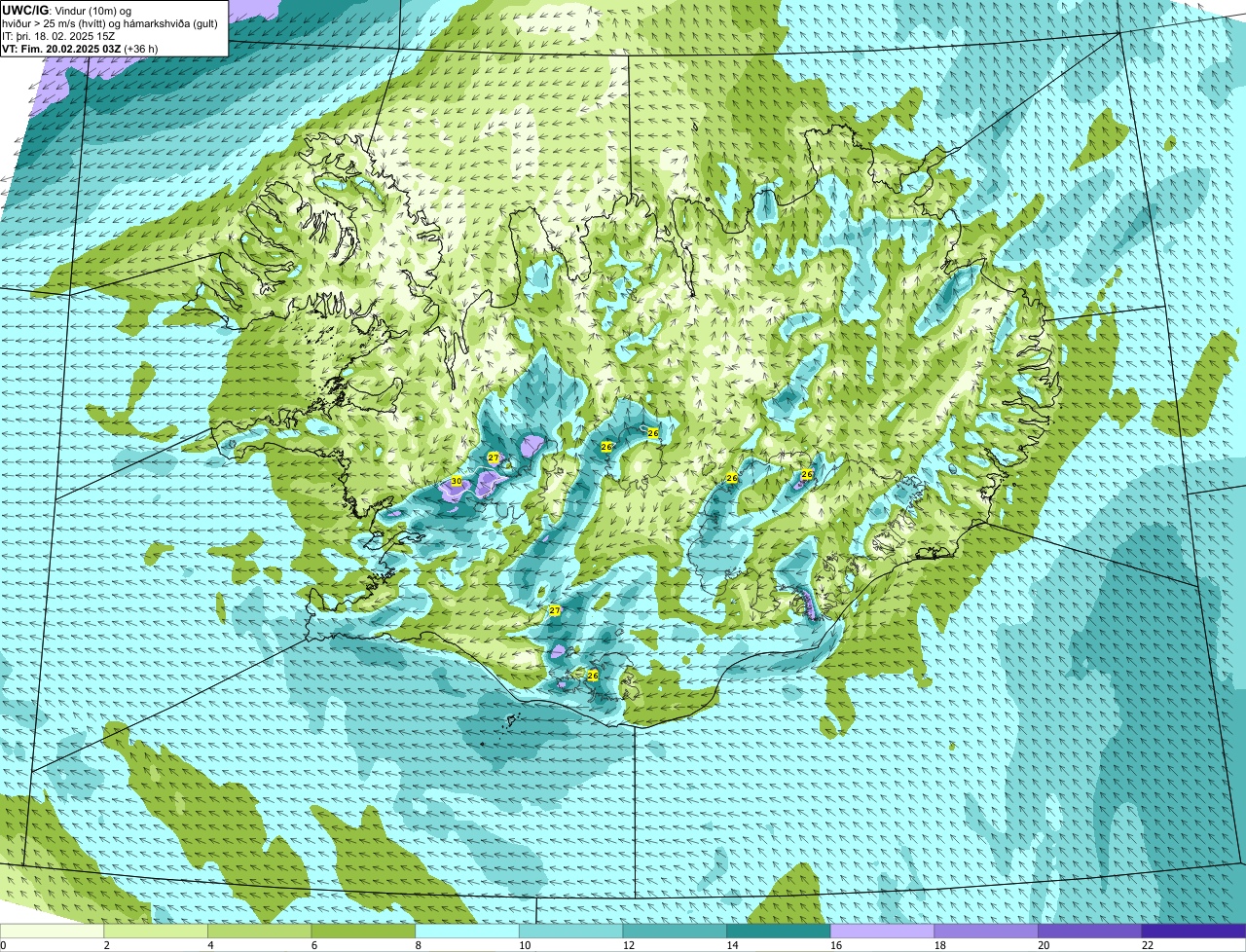Click the color scale label '4'
Screen dimensions: 1246x952
[210, 945]
